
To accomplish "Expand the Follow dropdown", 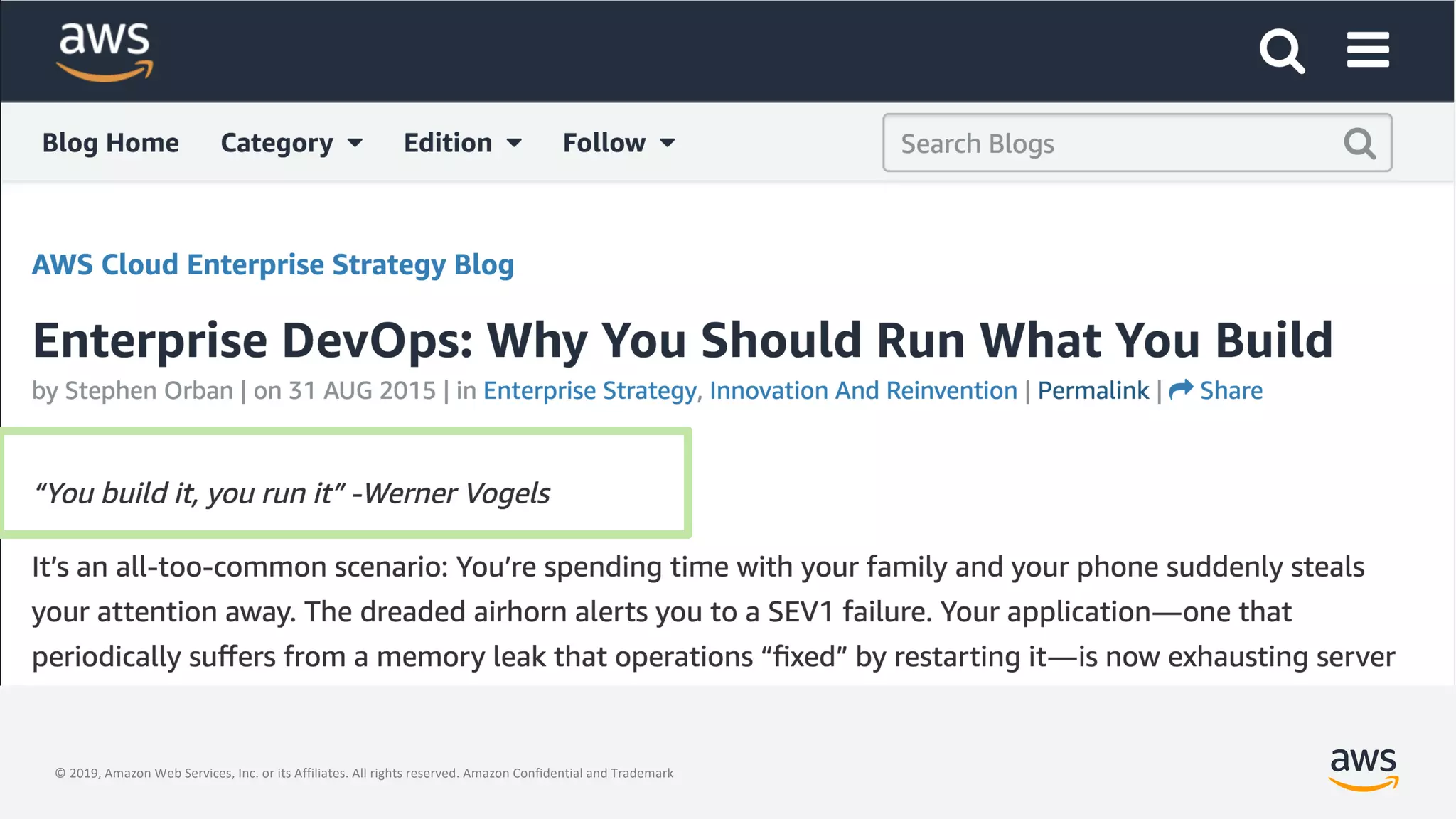I will [619, 143].
